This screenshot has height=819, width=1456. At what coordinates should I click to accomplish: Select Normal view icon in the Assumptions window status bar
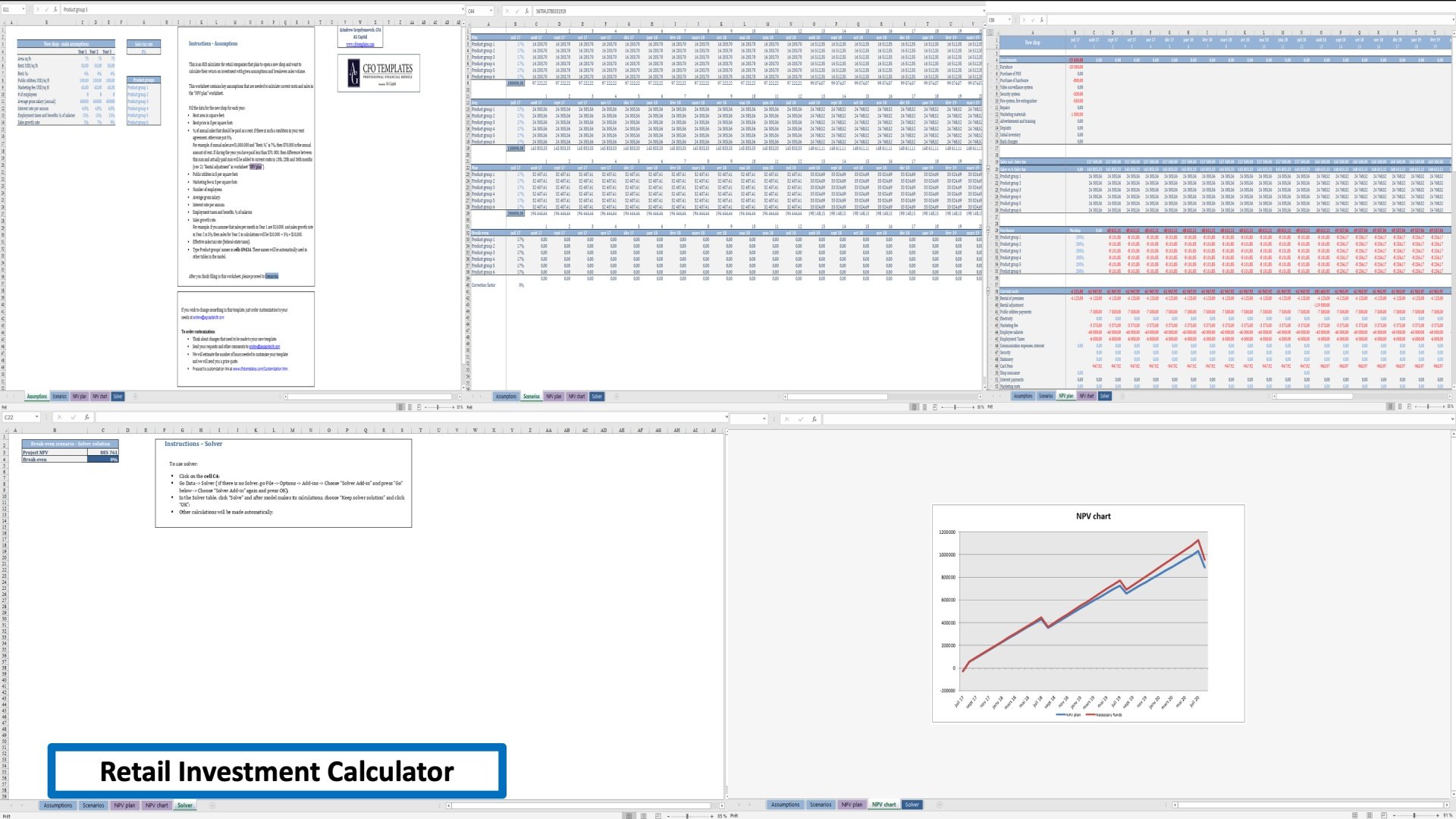click(400, 407)
